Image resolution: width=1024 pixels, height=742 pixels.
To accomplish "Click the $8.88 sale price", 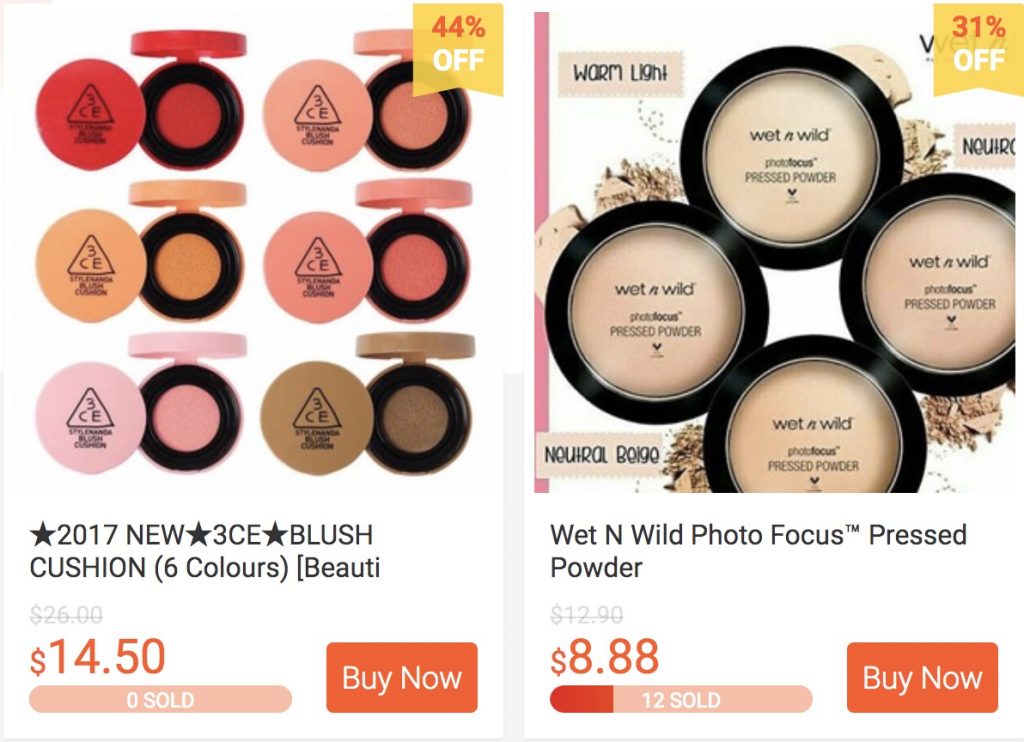I will point(605,657).
